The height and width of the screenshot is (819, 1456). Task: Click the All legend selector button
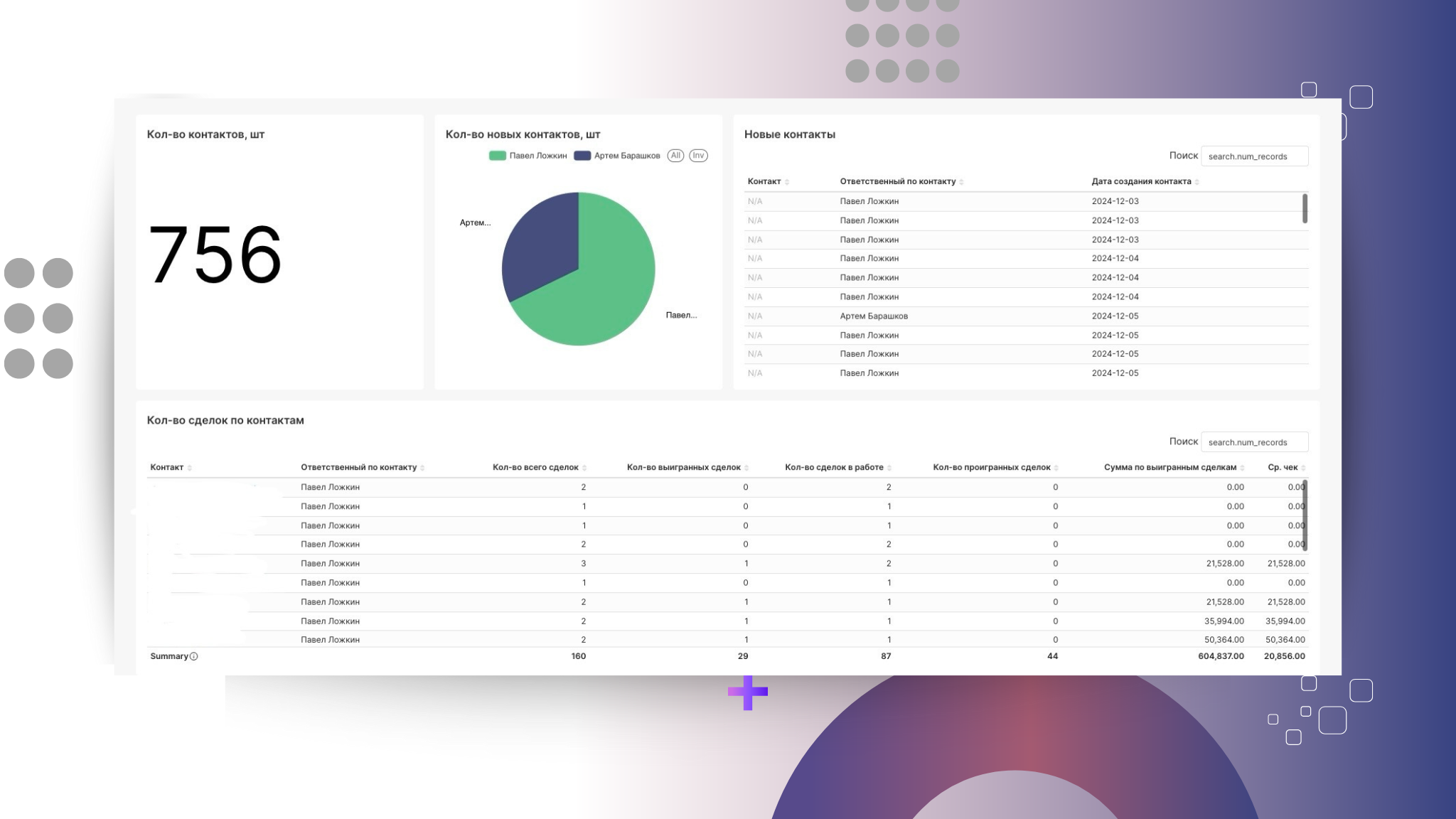click(675, 156)
